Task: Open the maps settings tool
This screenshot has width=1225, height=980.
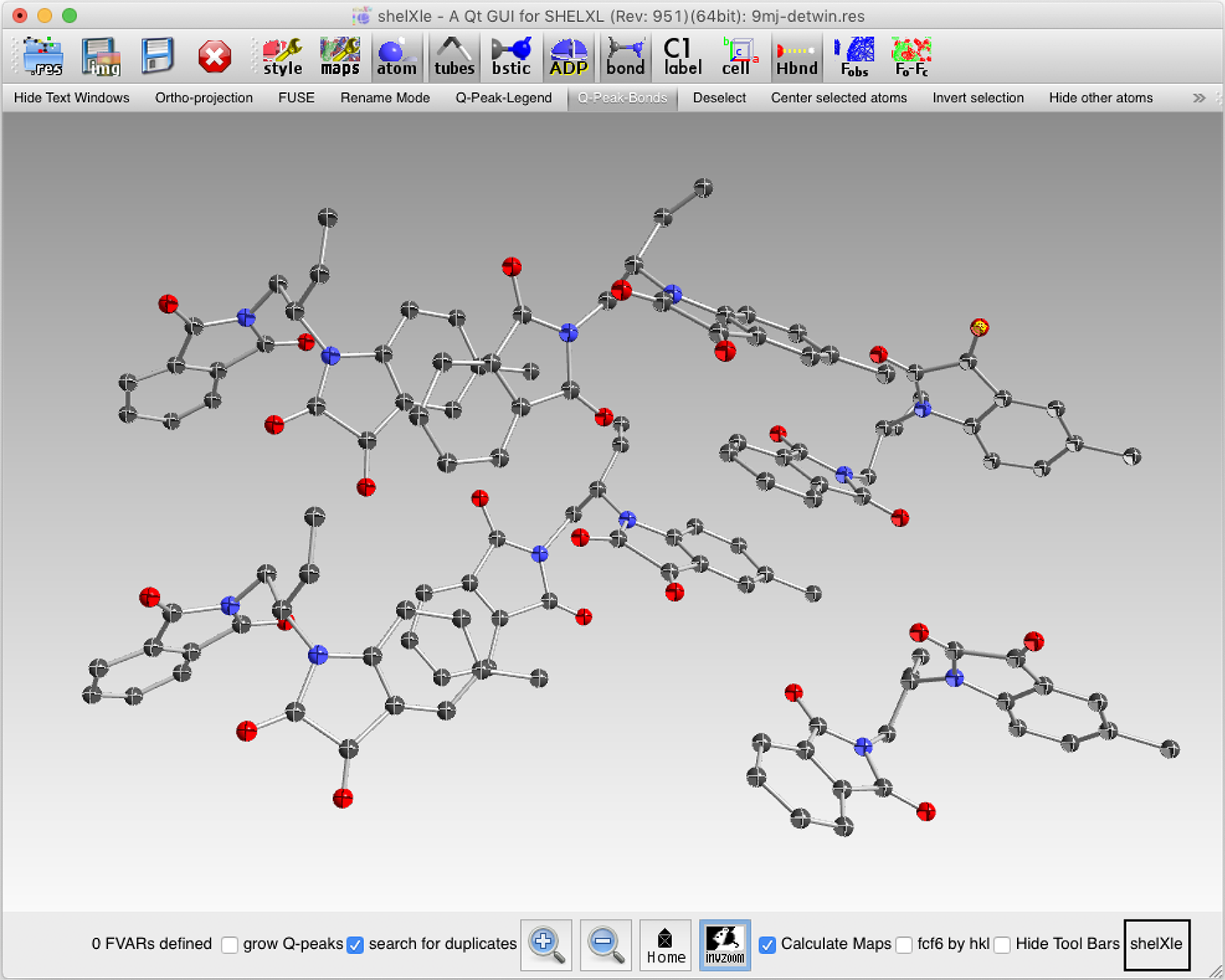Action: [340, 56]
